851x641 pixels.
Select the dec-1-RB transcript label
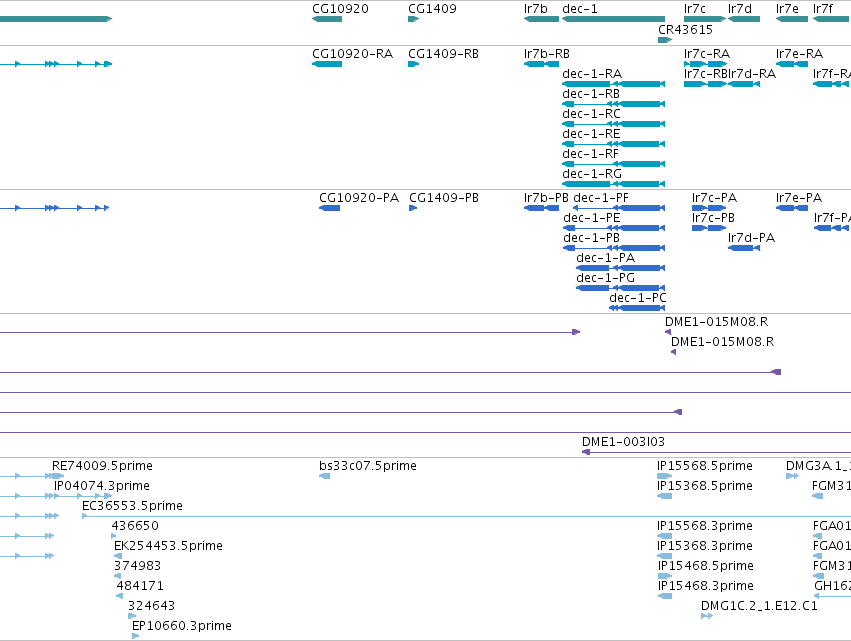coord(591,93)
